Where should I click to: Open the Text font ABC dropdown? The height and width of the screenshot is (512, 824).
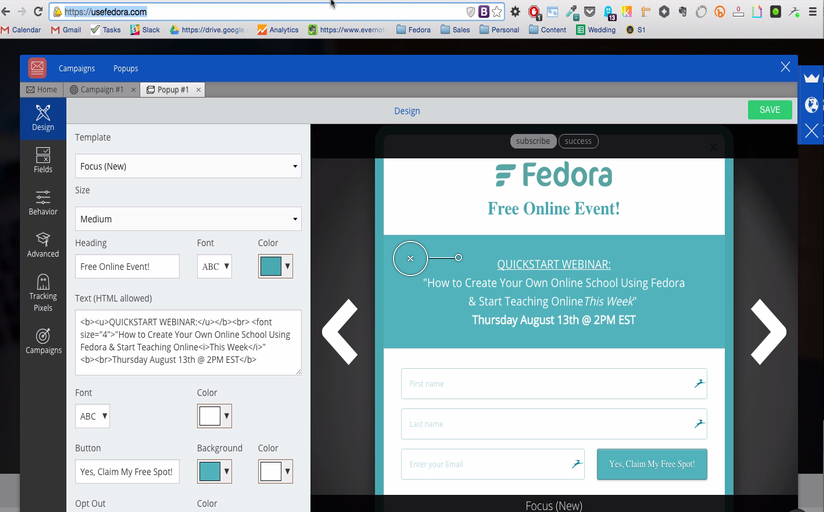(x=92, y=416)
